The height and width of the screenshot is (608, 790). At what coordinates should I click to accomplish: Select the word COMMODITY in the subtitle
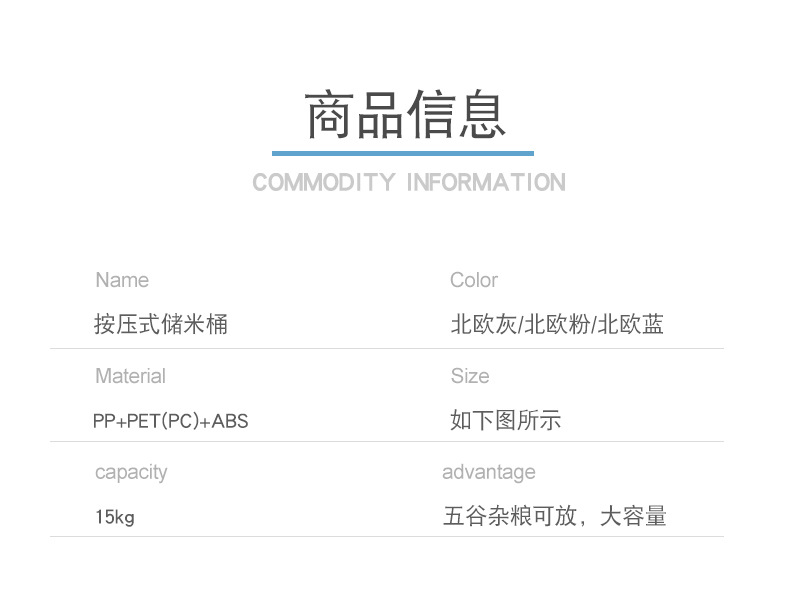[324, 183]
